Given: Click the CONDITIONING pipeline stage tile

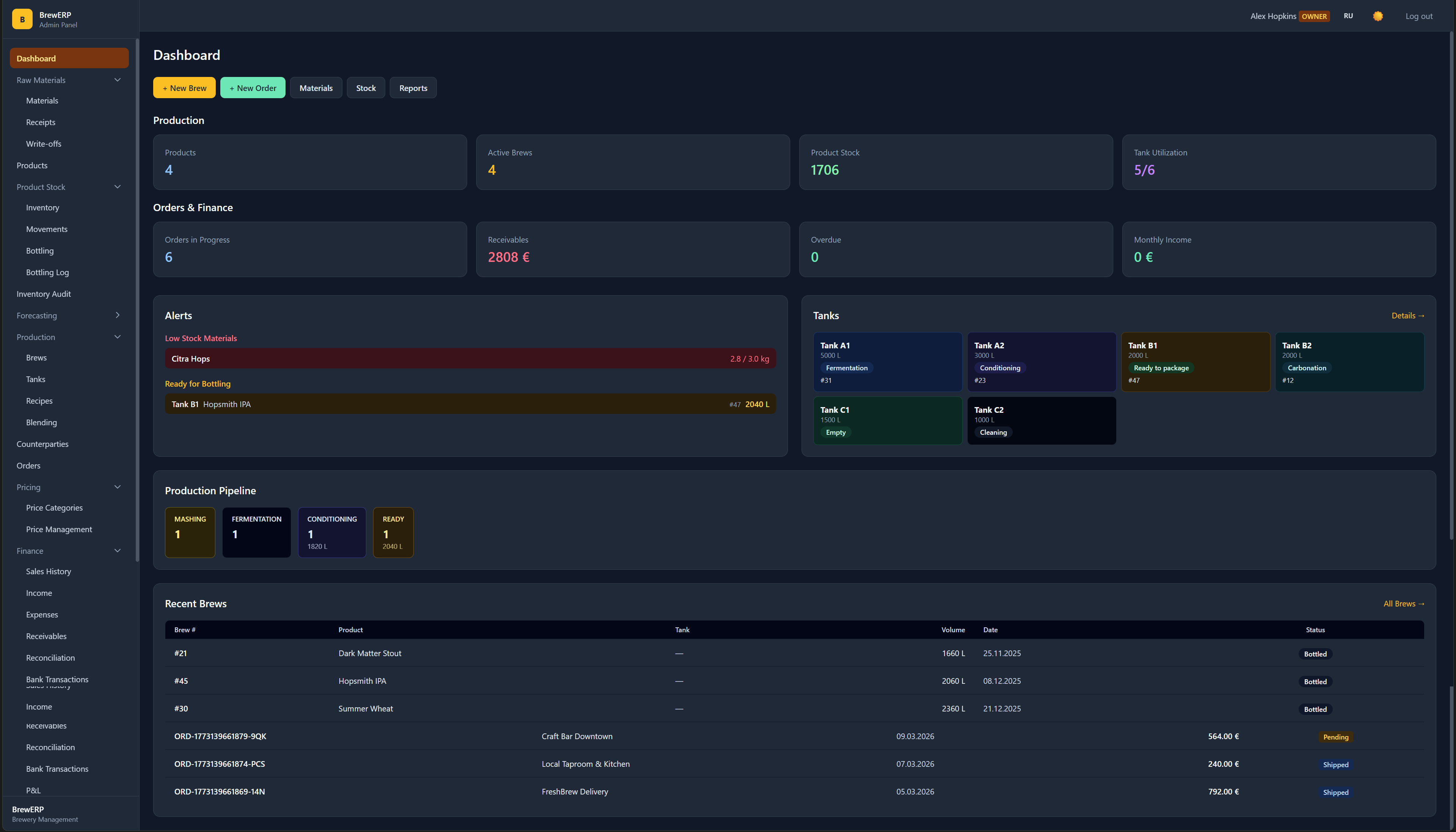Looking at the screenshot, I should pyautogui.click(x=331, y=533).
